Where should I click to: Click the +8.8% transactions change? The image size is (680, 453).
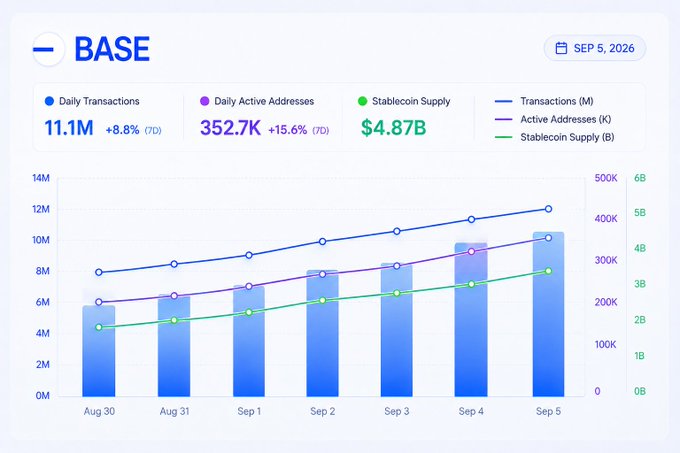coord(122,130)
